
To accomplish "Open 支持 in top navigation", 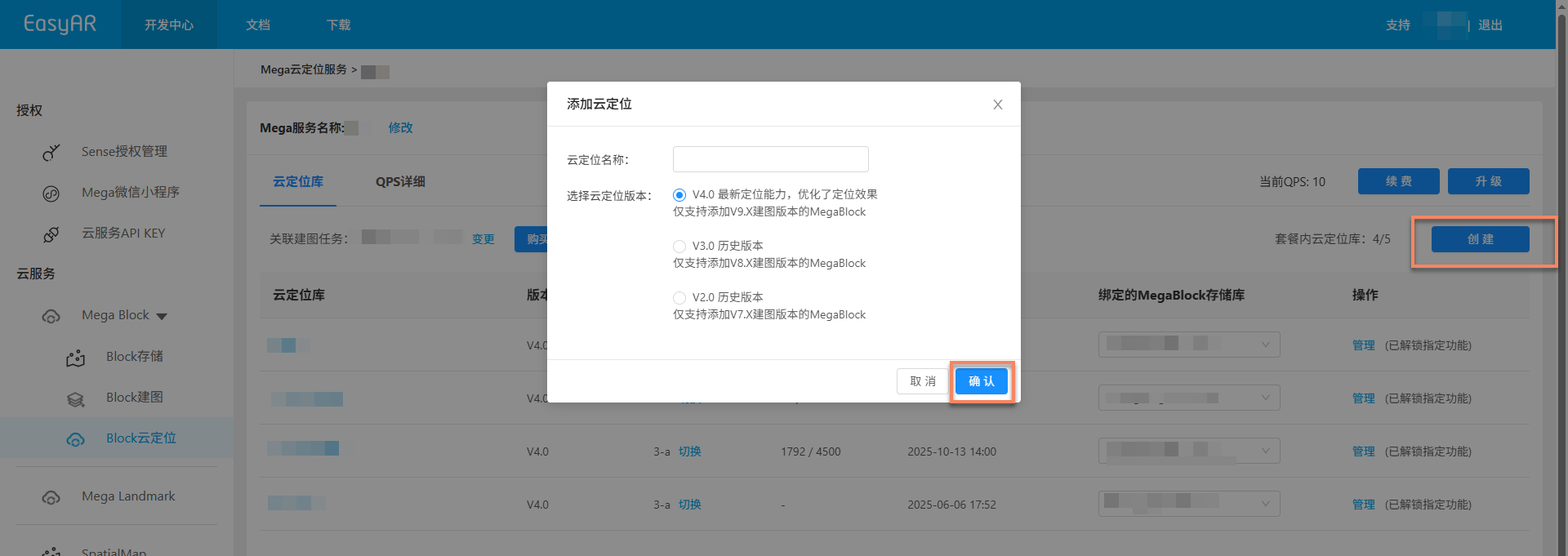I will pyautogui.click(x=1398, y=24).
